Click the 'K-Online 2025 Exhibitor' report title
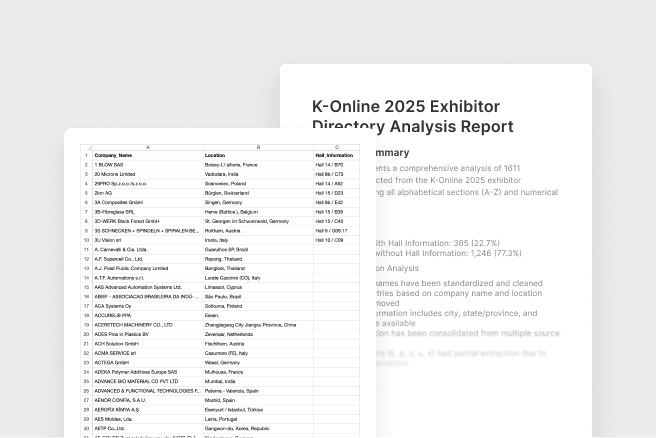Screen dimensions: 656x438 [406, 107]
